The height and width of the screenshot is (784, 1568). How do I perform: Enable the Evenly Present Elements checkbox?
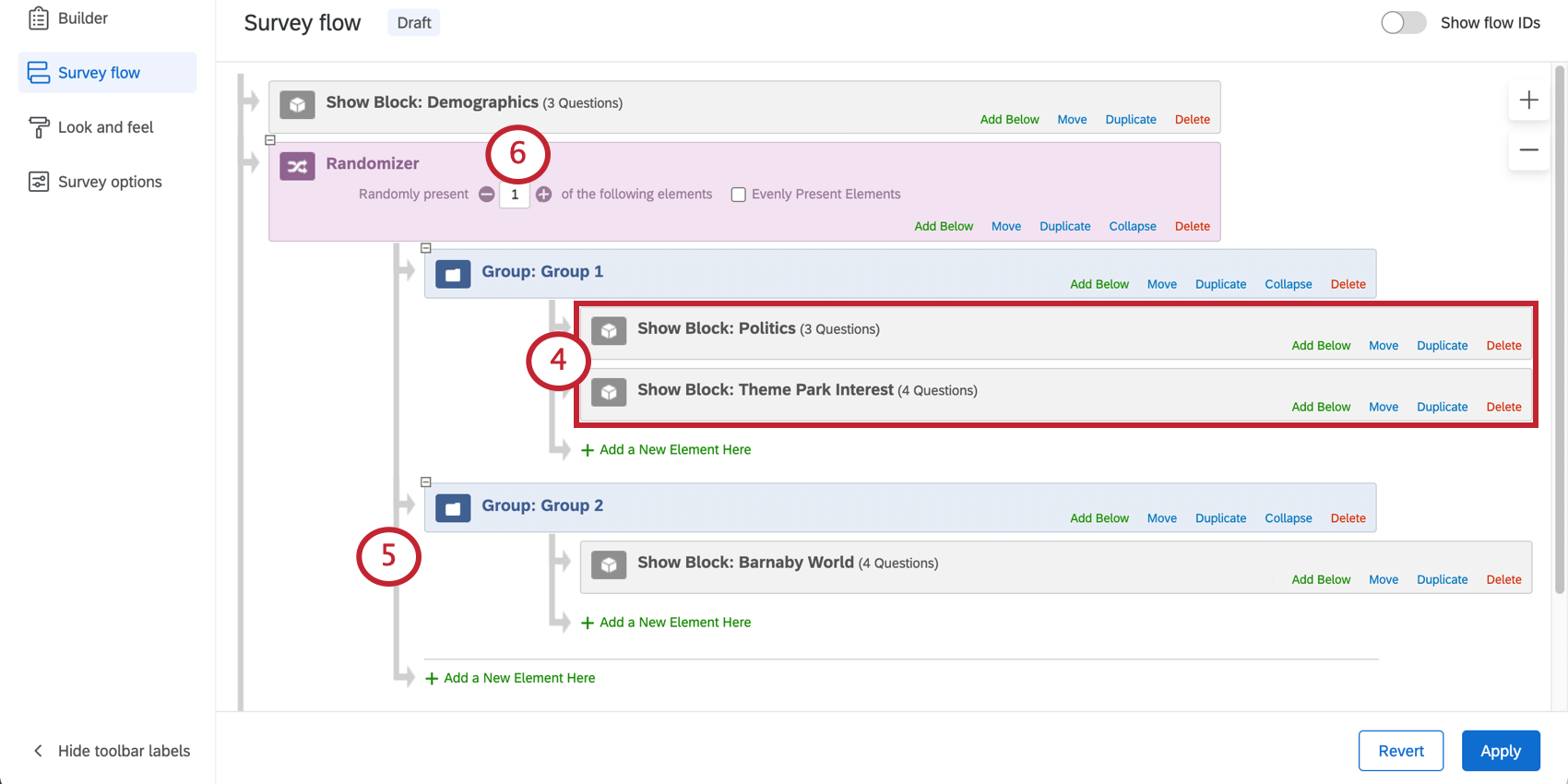738,195
